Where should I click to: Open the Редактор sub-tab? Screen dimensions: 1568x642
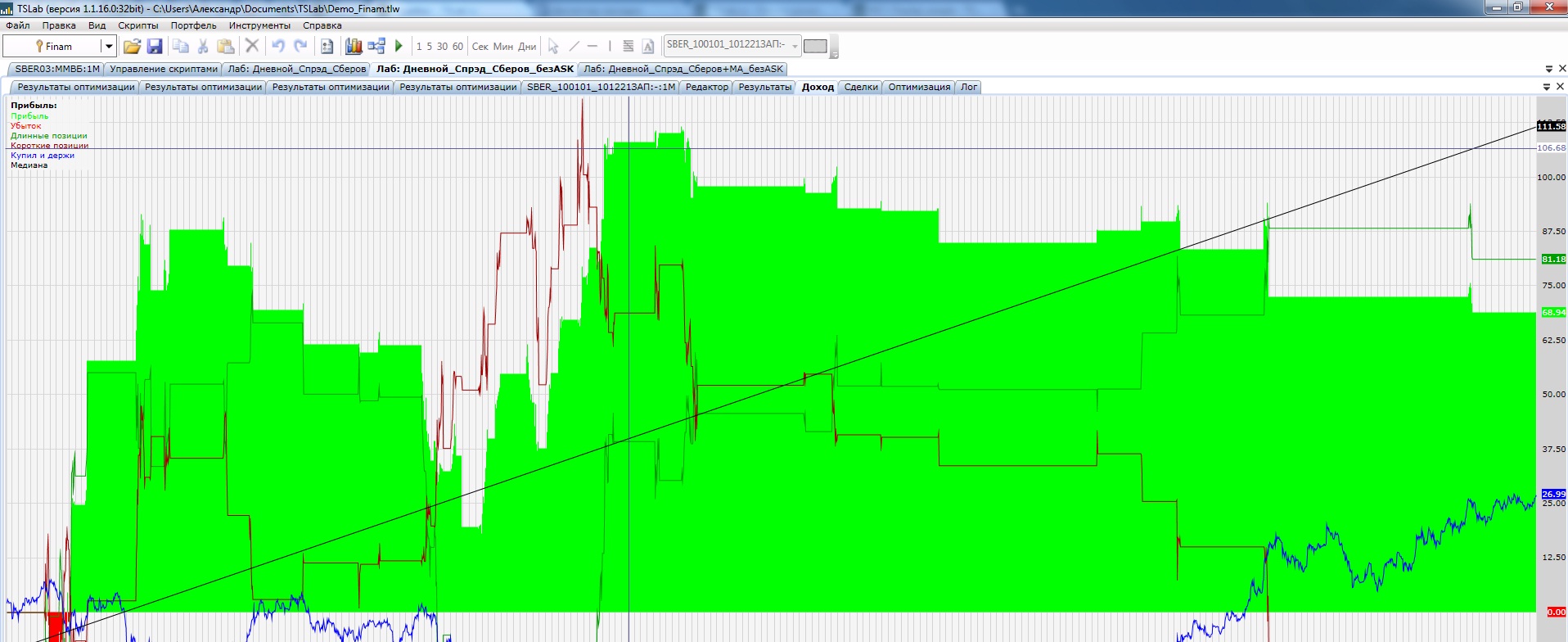click(x=706, y=87)
